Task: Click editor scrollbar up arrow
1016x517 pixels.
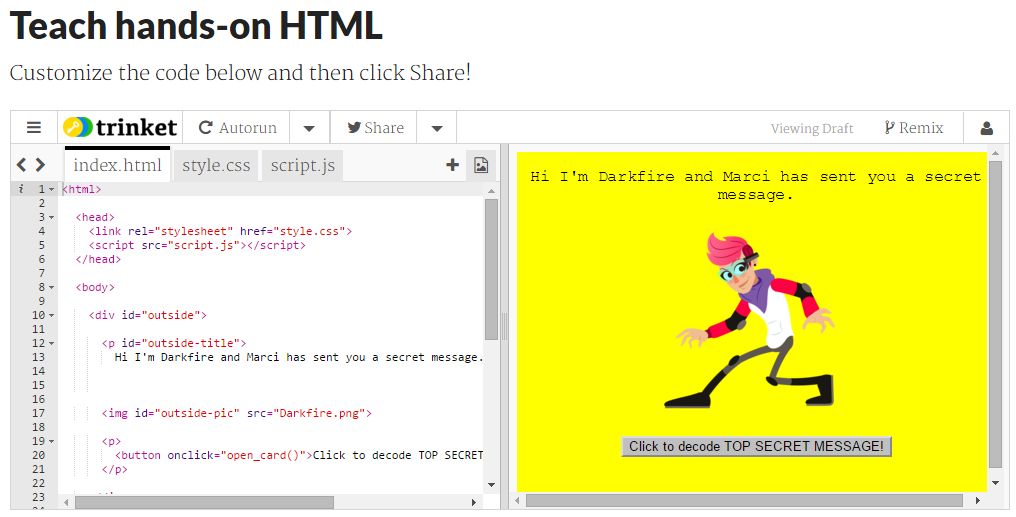Action: click(491, 190)
